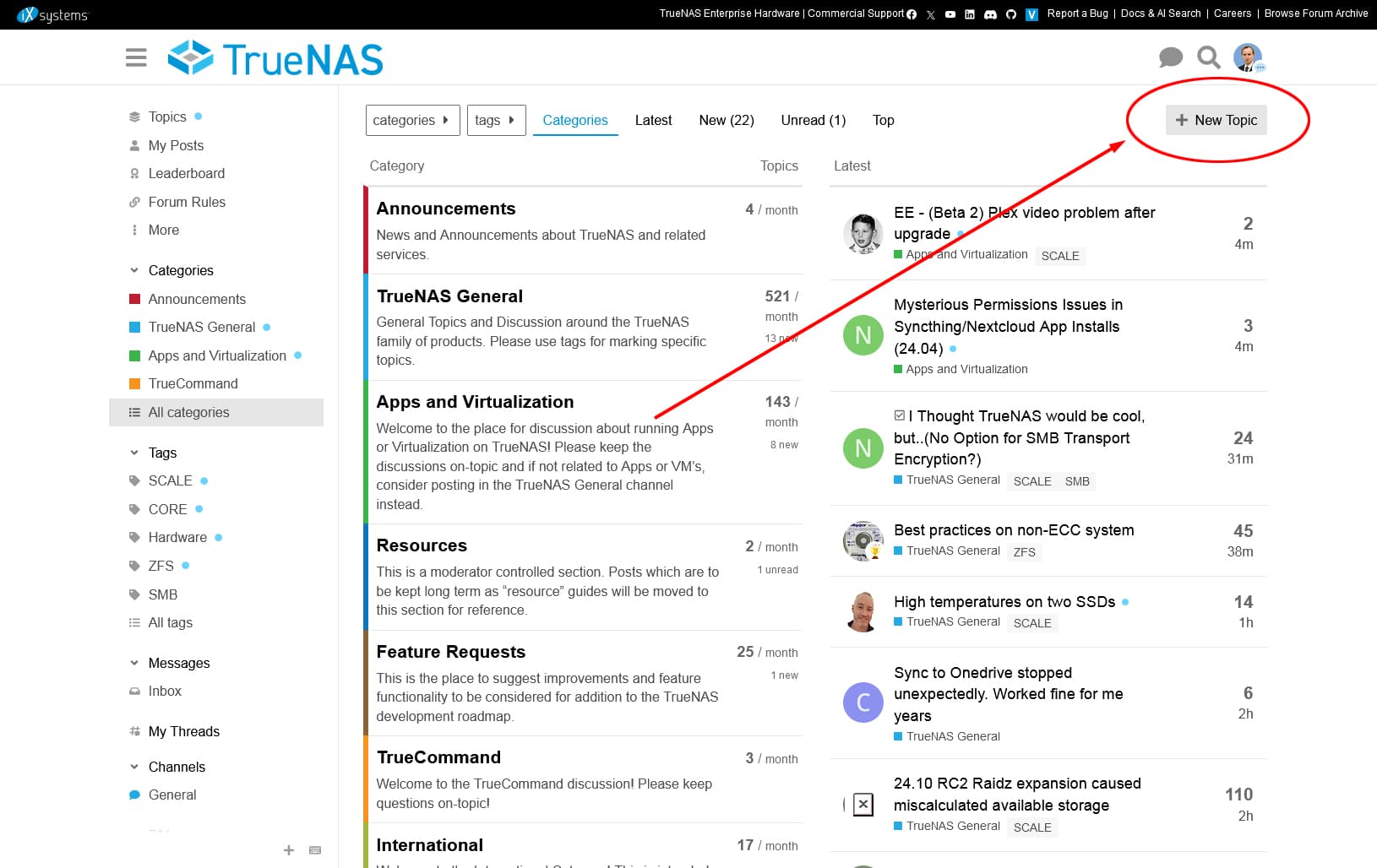
Task: Switch to the Latest tab
Action: (653, 120)
